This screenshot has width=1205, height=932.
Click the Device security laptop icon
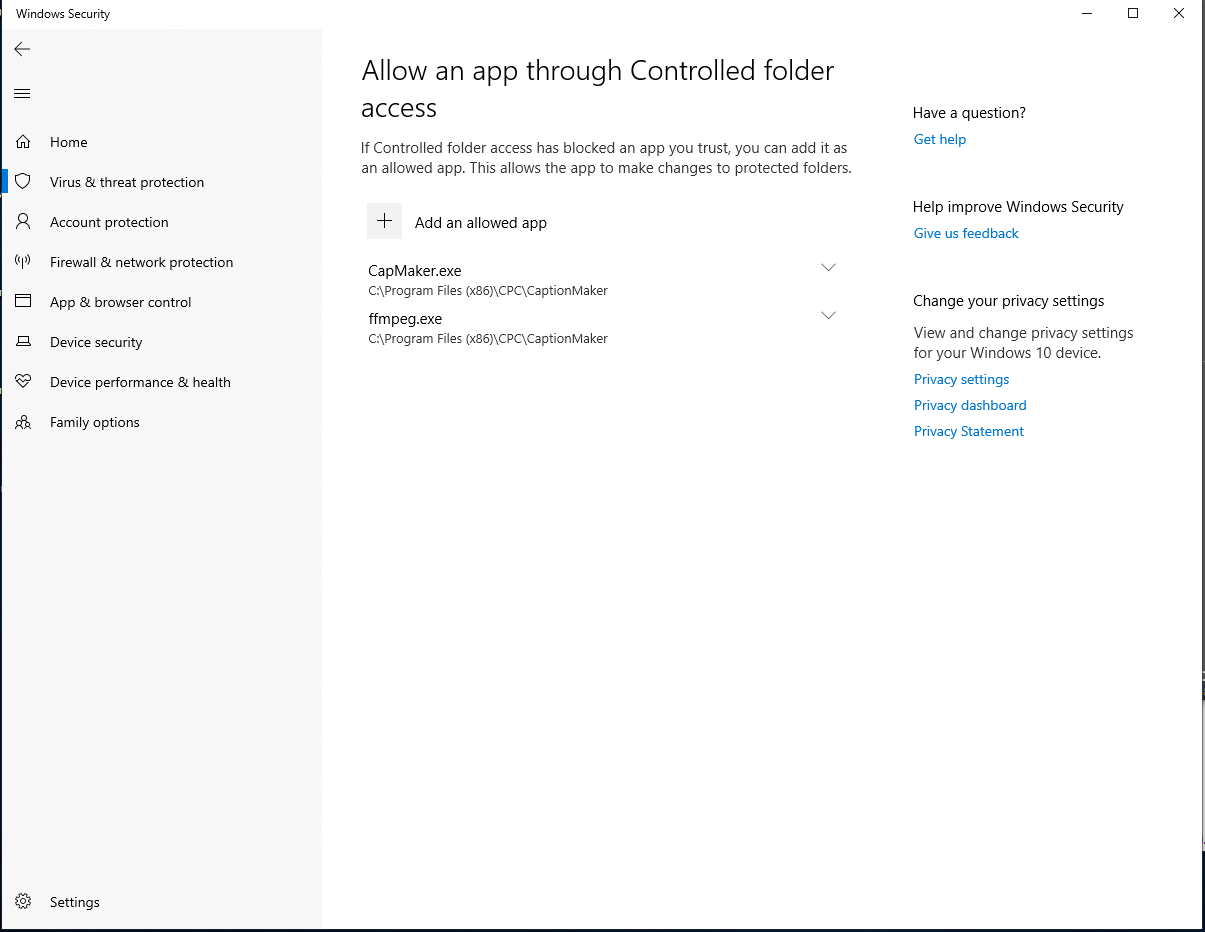[23, 342]
